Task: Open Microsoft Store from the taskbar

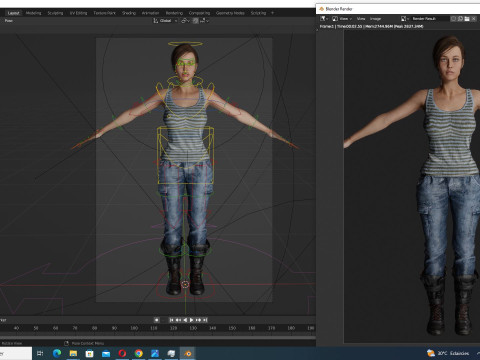Action: click(90, 353)
